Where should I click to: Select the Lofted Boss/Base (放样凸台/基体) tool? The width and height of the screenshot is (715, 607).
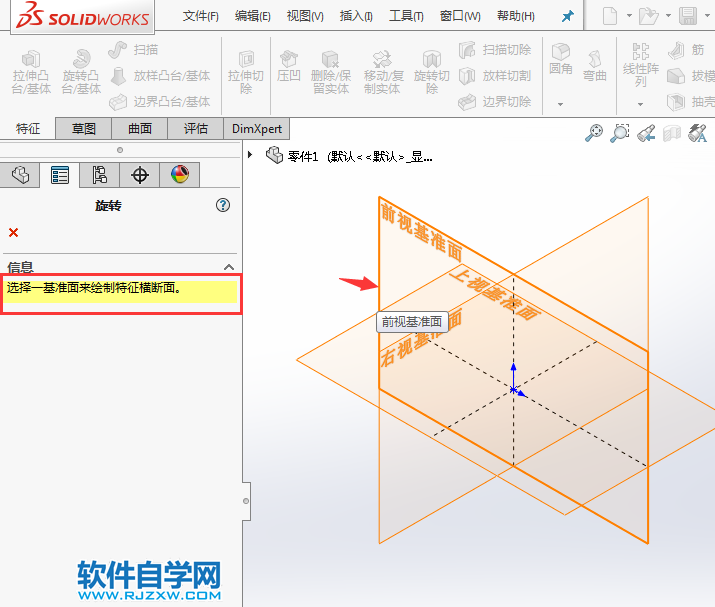(160, 76)
